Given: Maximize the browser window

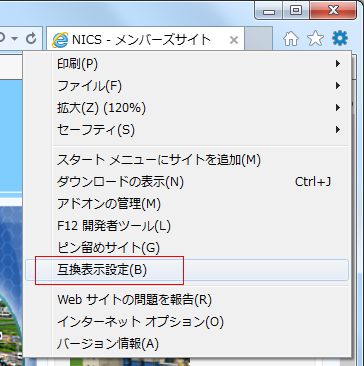Looking at the screenshot, I should pyautogui.click(x=296, y=11).
